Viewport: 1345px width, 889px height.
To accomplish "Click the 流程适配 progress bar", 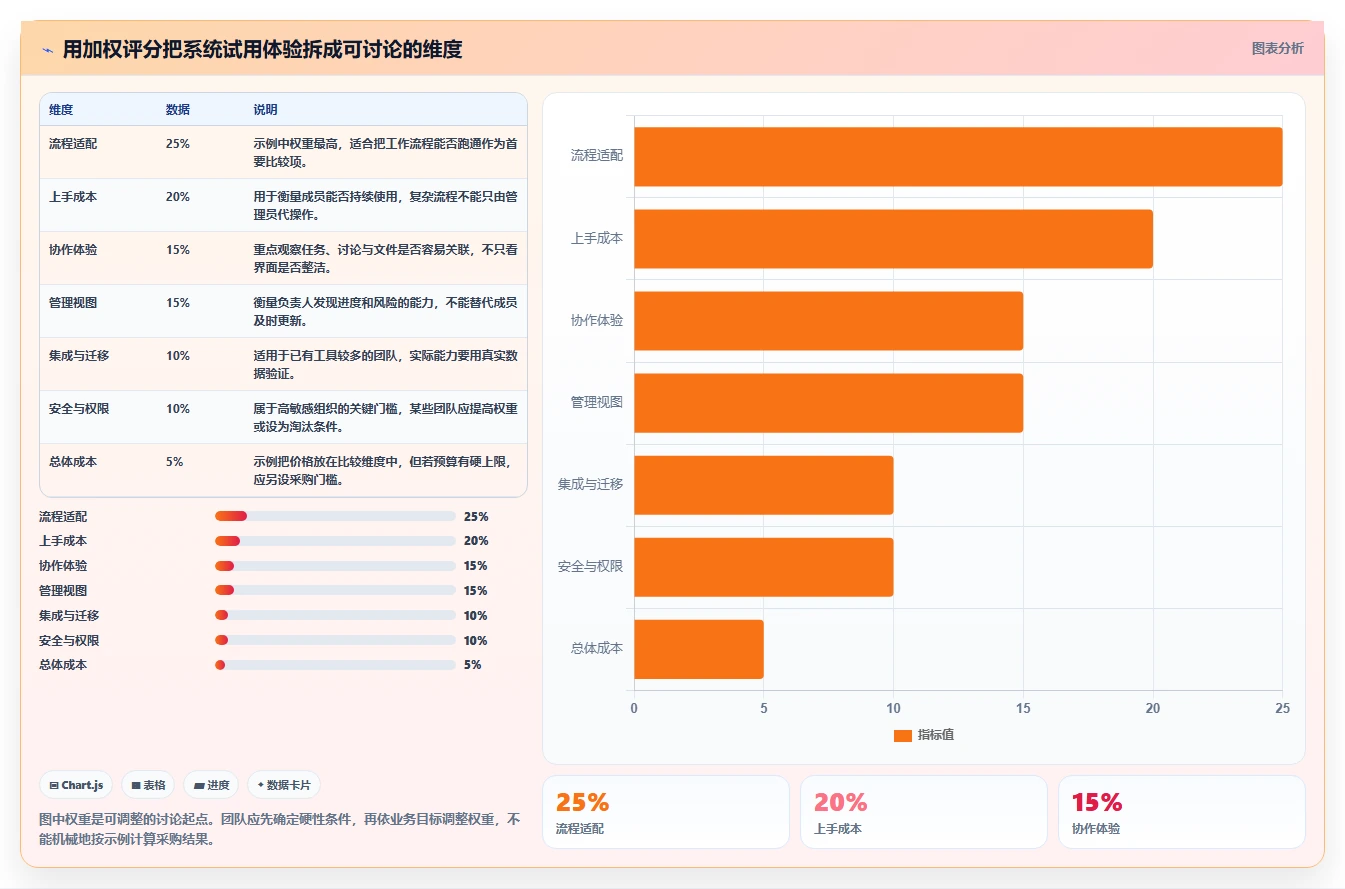I will coord(335,516).
